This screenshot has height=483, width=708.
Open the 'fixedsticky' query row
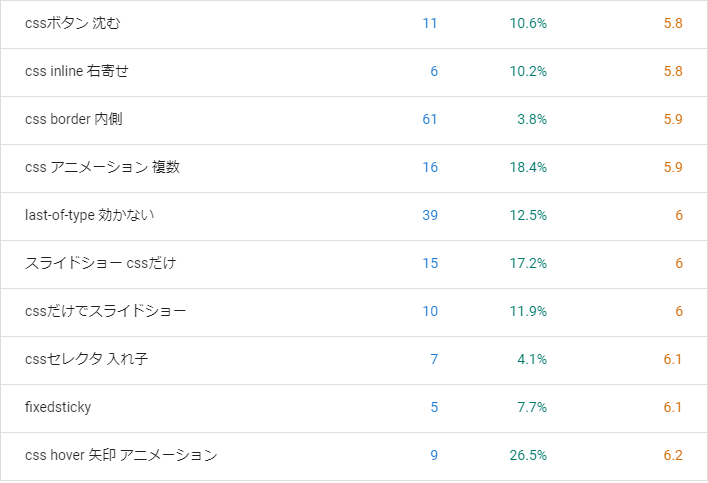[354, 409]
